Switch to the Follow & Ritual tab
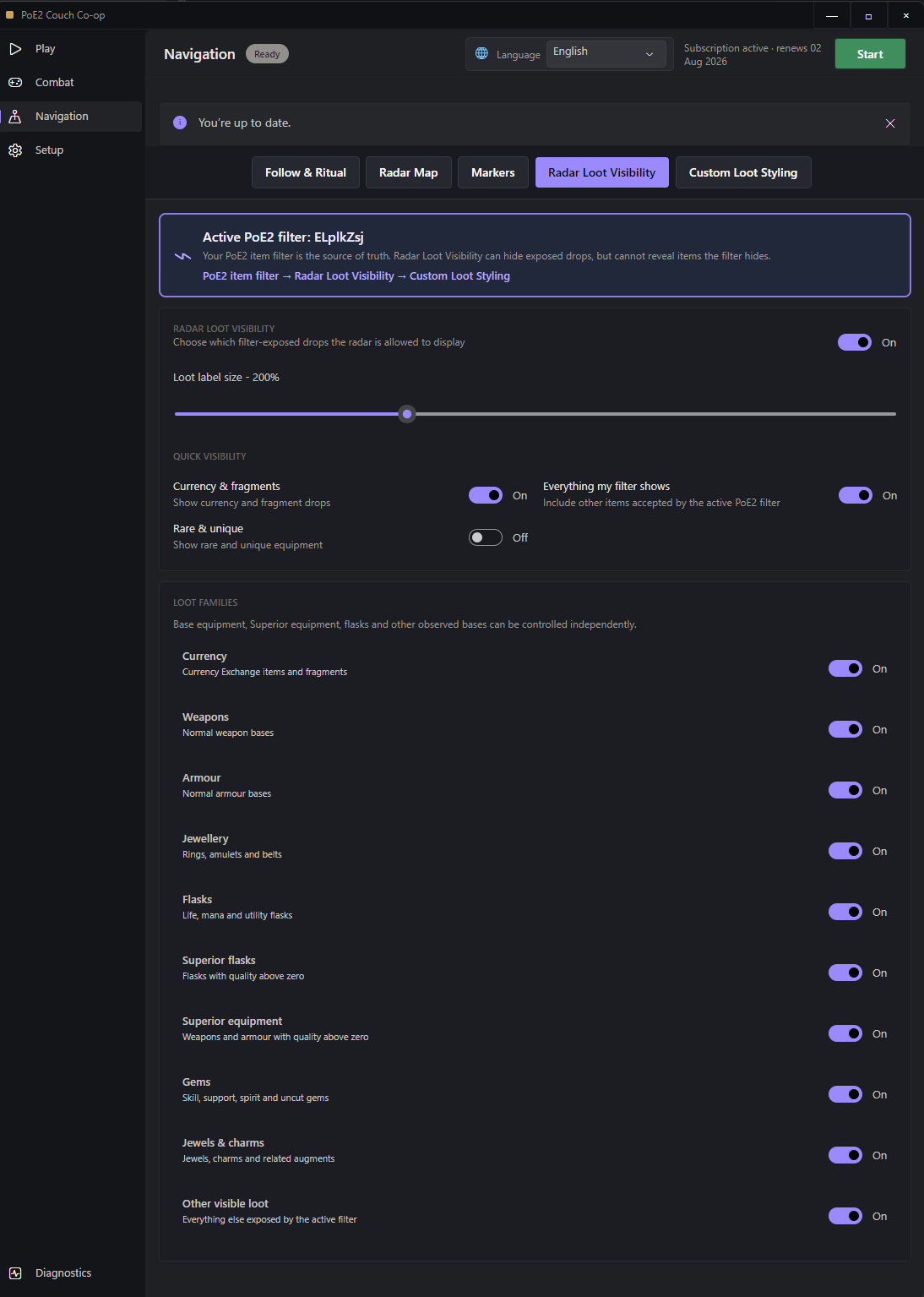 pyautogui.click(x=306, y=172)
